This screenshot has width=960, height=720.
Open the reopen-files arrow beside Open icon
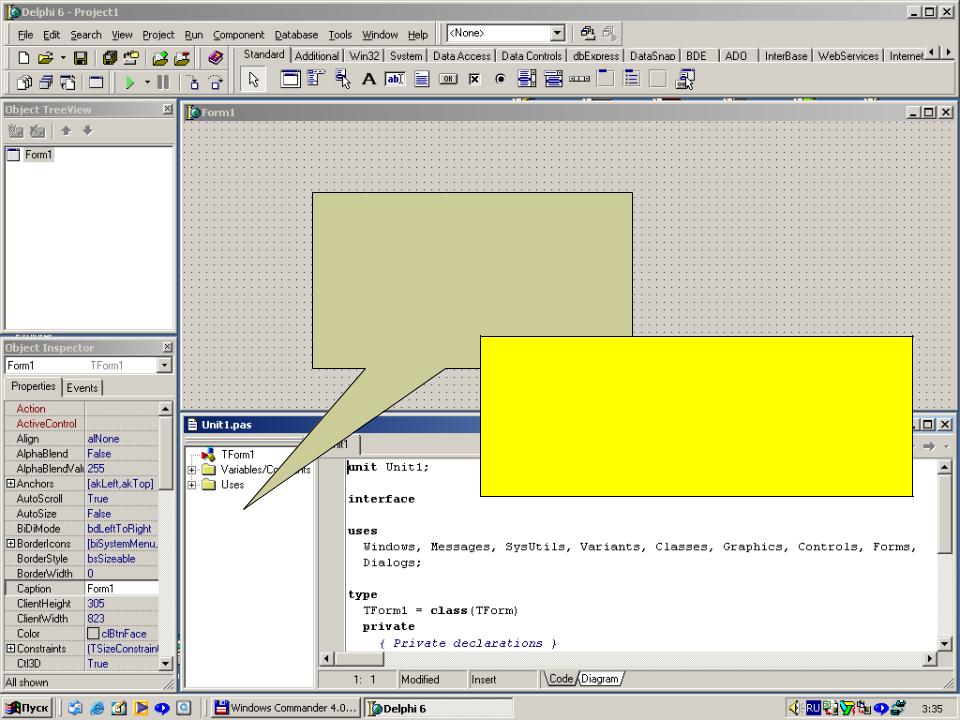(x=62, y=58)
